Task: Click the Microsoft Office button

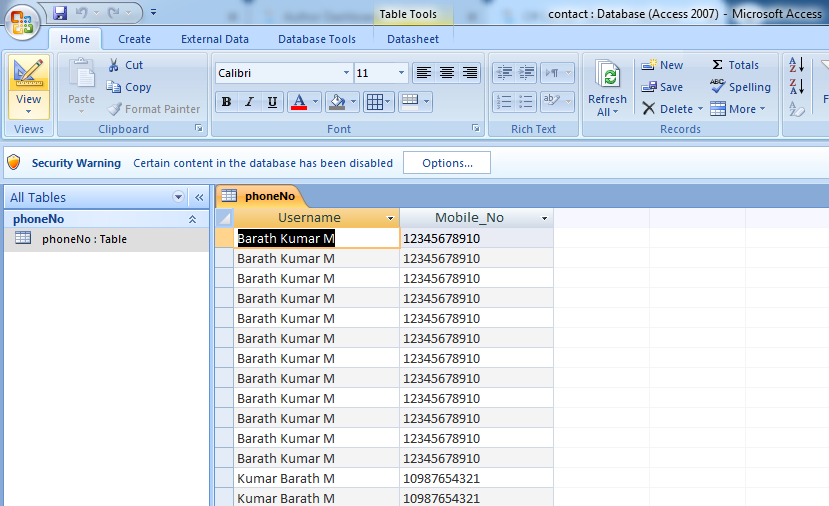Action: click(x=22, y=22)
